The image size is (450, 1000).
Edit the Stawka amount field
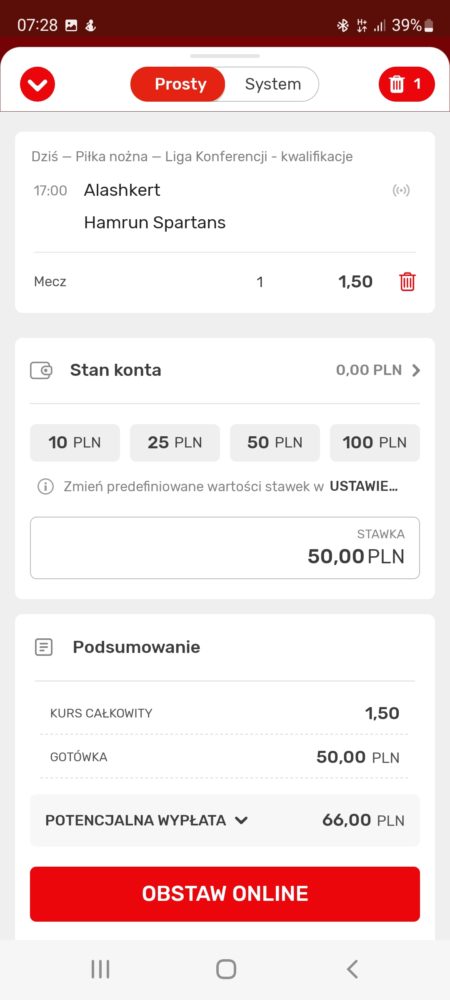pyautogui.click(x=225, y=548)
